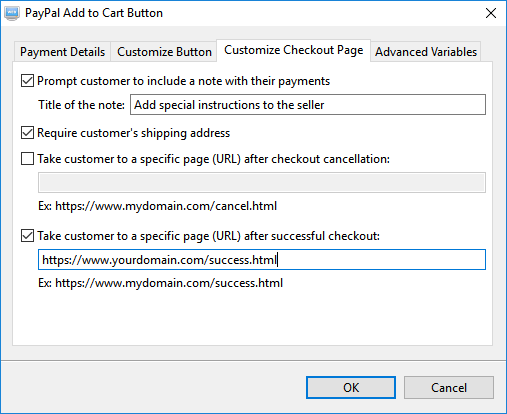Click the 'Title of the note:' label
This screenshot has height=414, width=507.
click(x=81, y=105)
